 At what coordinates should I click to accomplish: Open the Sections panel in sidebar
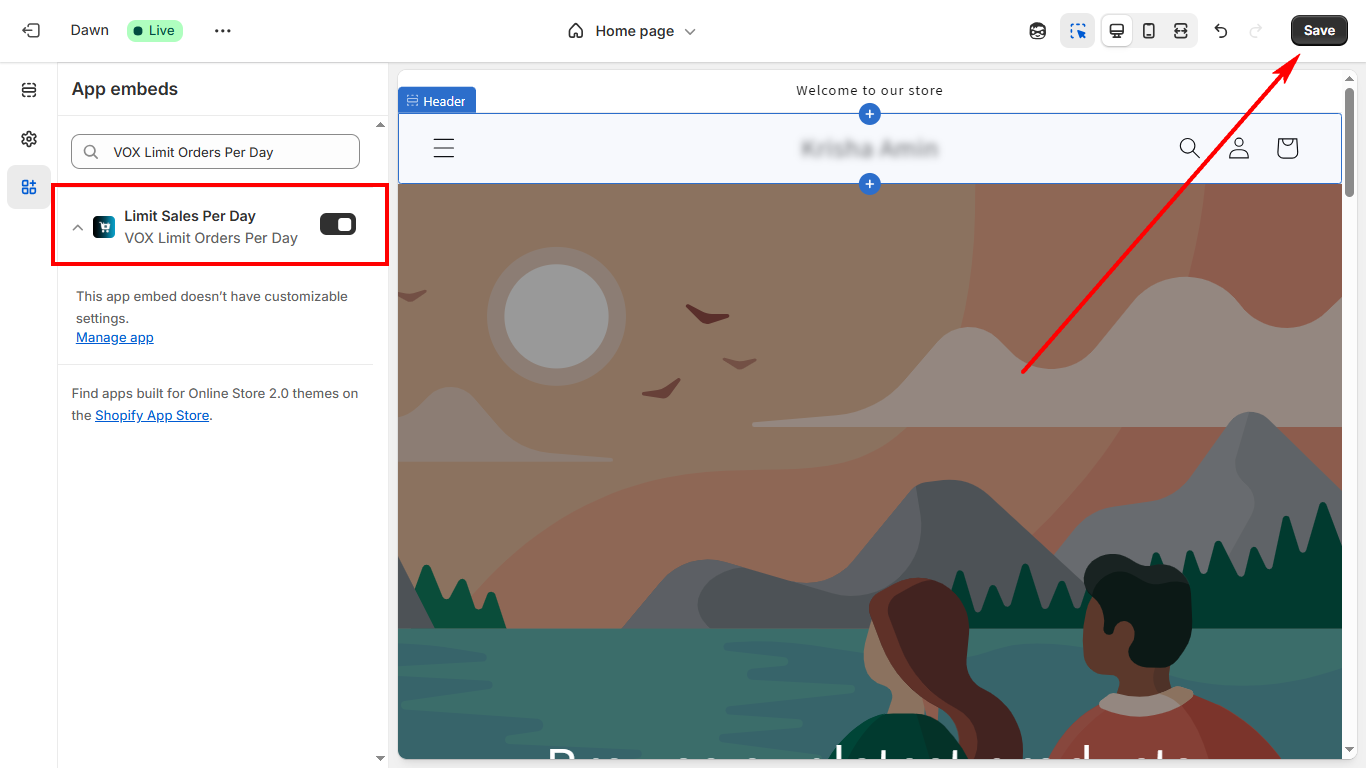tap(29, 91)
